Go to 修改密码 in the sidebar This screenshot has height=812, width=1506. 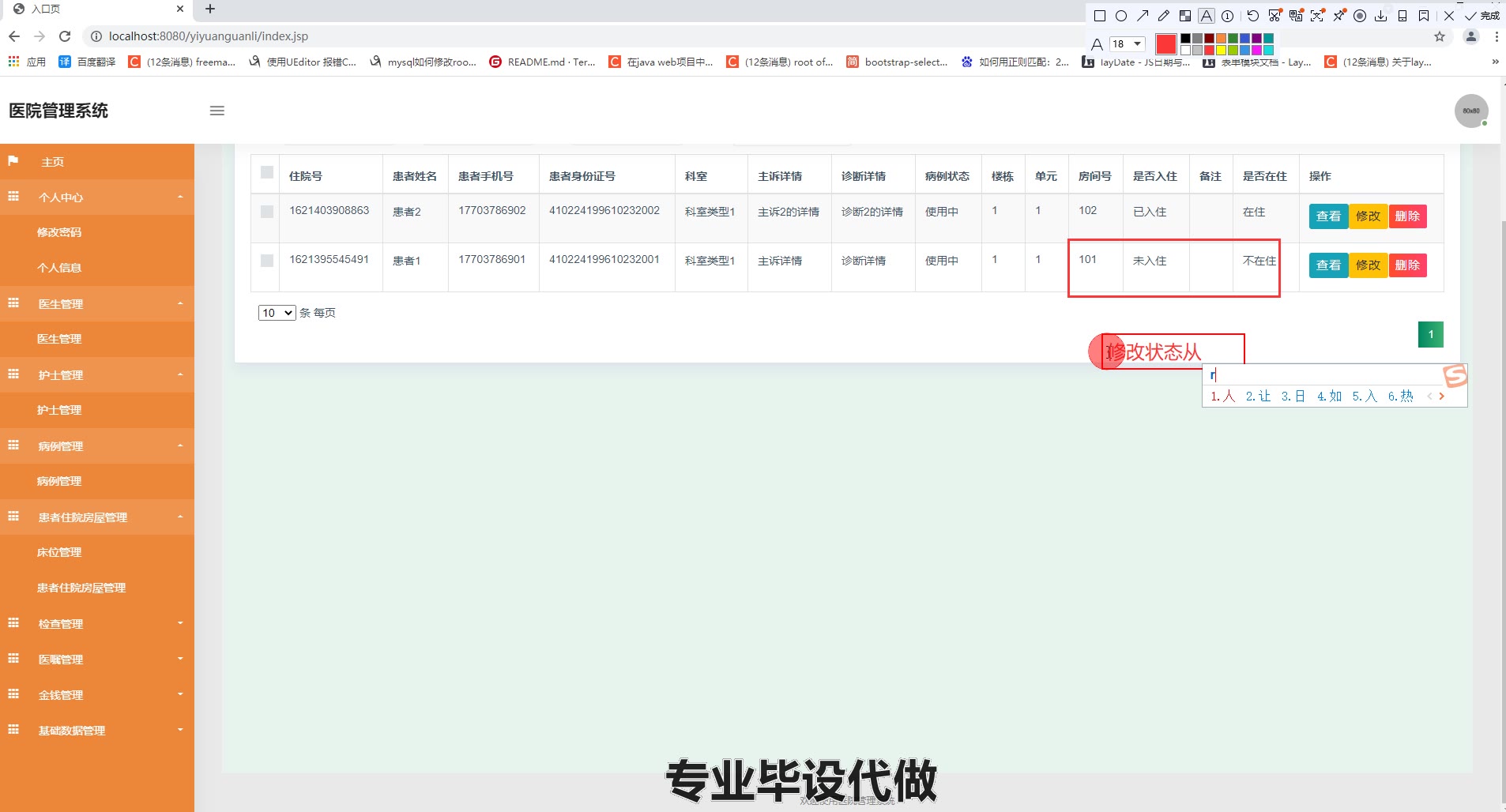[x=59, y=232]
